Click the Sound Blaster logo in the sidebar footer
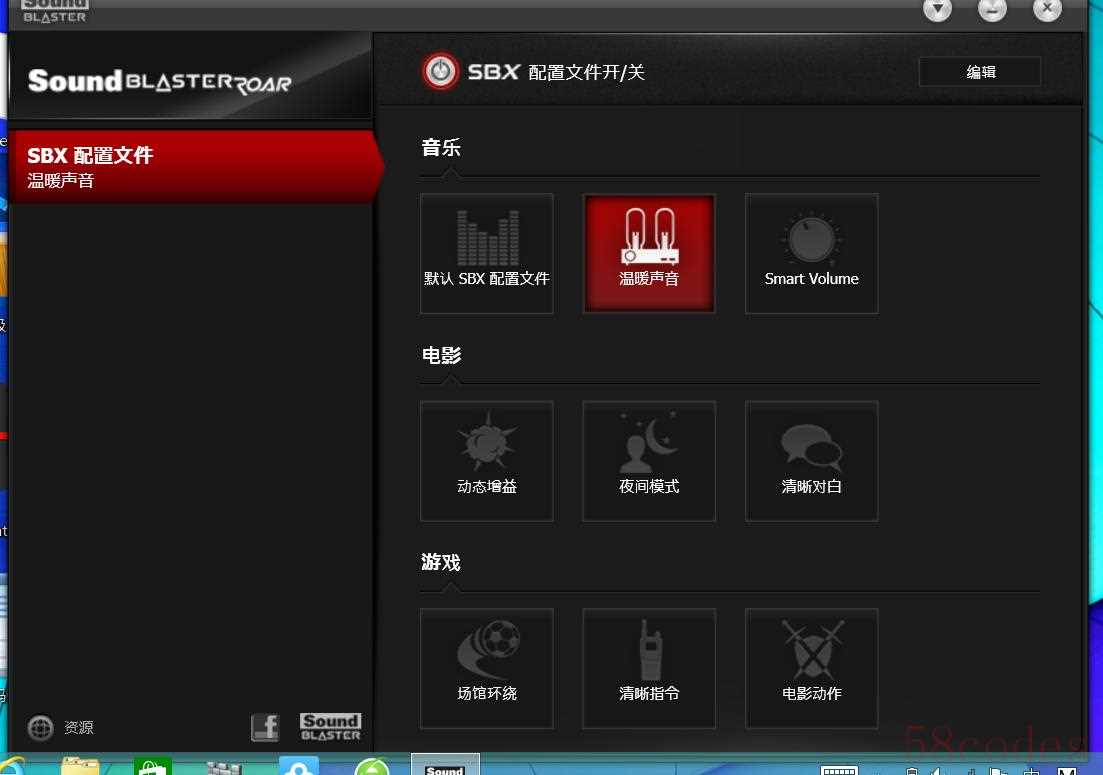Image resolution: width=1103 pixels, height=775 pixels. pos(330,727)
